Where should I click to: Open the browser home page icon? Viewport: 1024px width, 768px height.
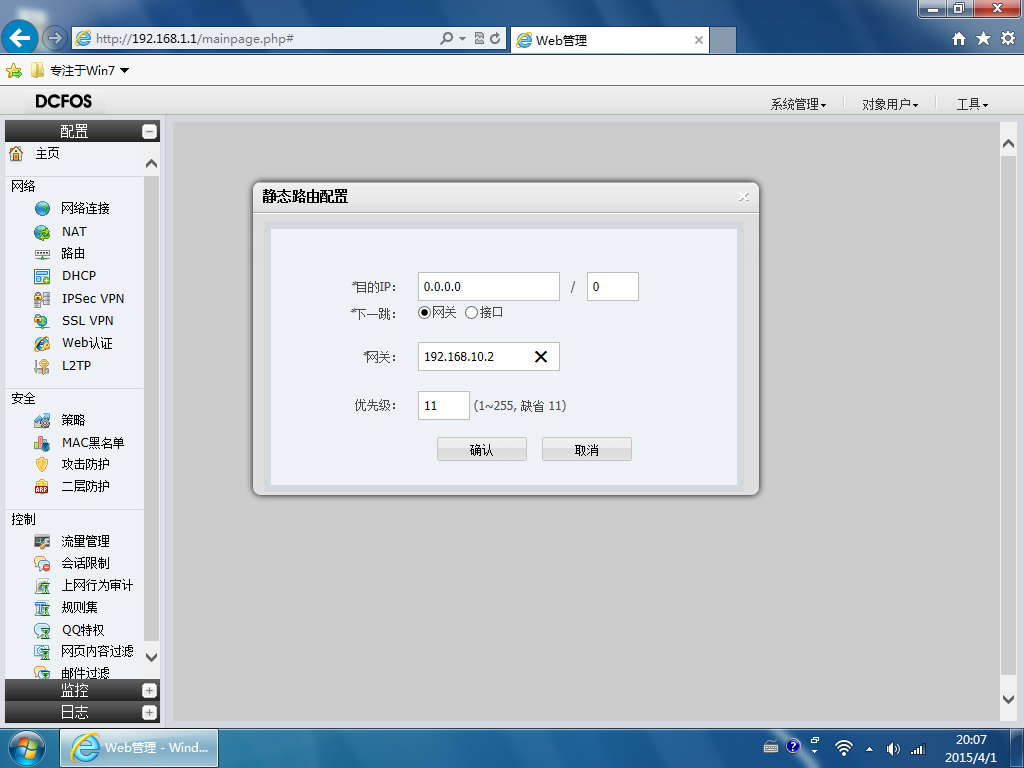click(x=959, y=39)
